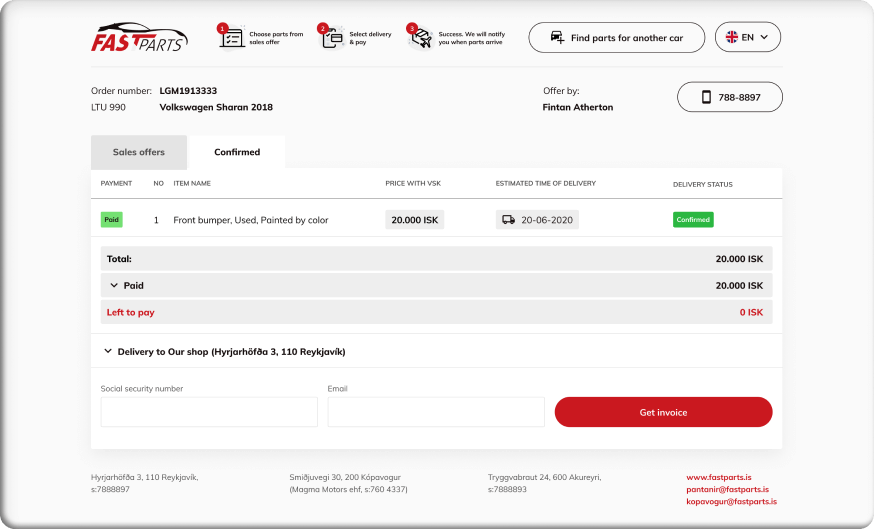Open the EN language dropdown
Image resolution: width=874 pixels, height=529 pixels.
748,38
